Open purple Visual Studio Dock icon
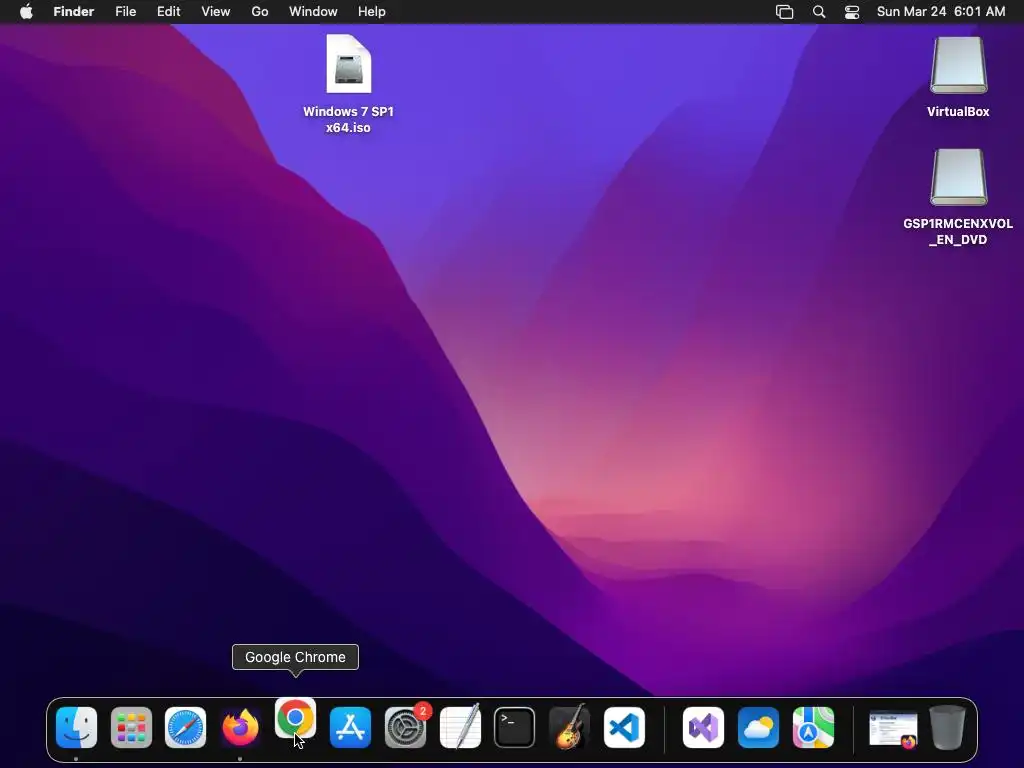Image resolution: width=1024 pixels, height=768 pixels. [703, 728]
